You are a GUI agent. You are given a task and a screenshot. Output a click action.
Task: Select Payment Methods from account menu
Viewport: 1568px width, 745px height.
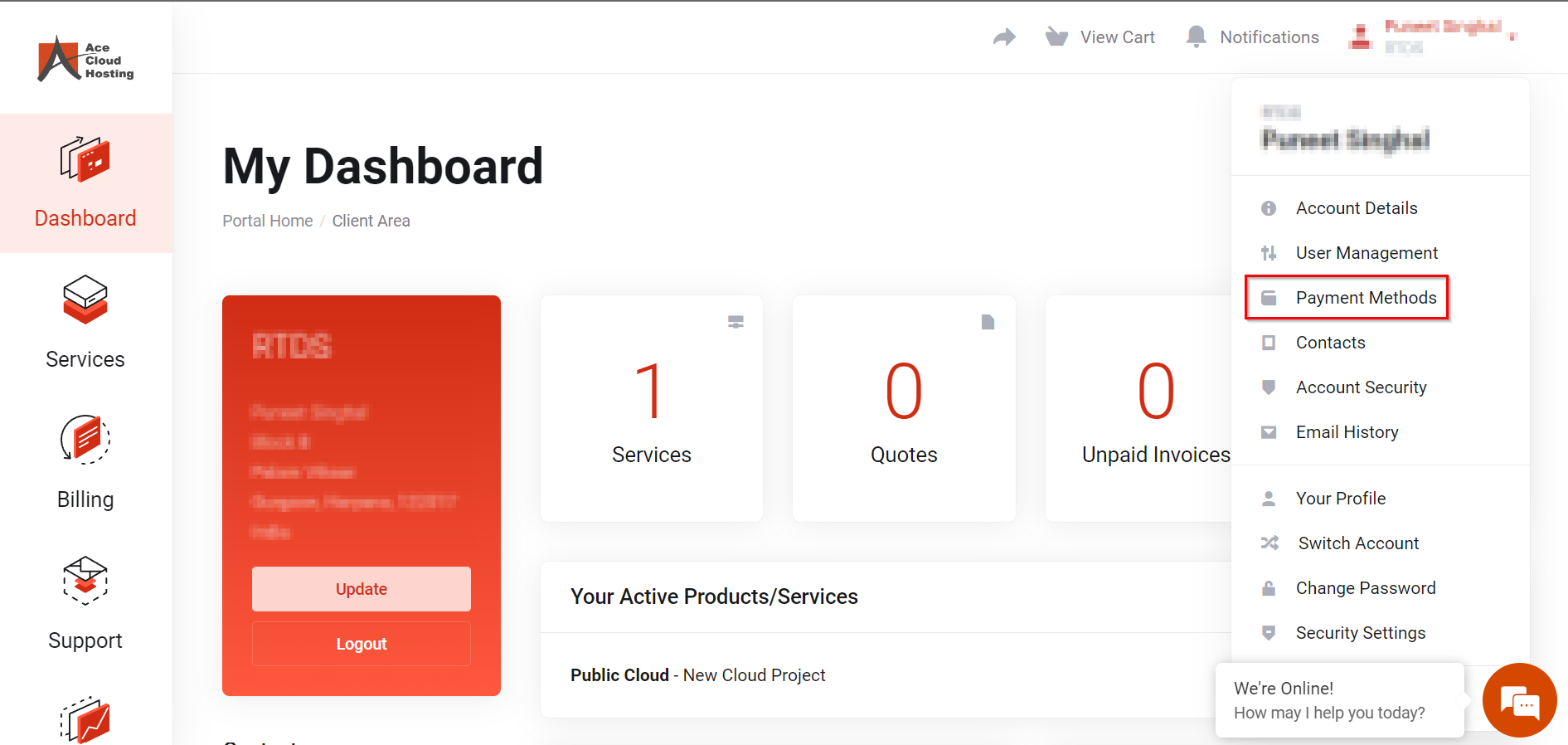[1365, 298]
